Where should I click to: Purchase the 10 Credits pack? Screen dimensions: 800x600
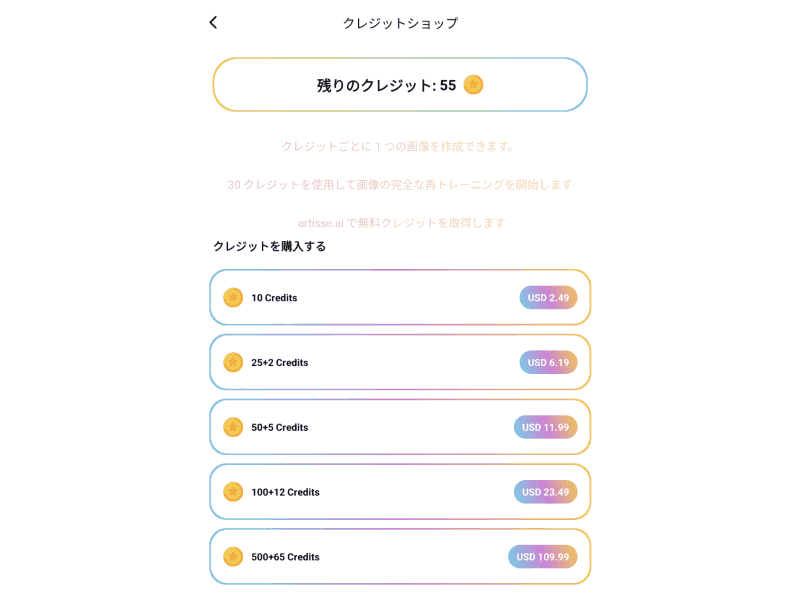pyautogui.click(x=400, y=297)
